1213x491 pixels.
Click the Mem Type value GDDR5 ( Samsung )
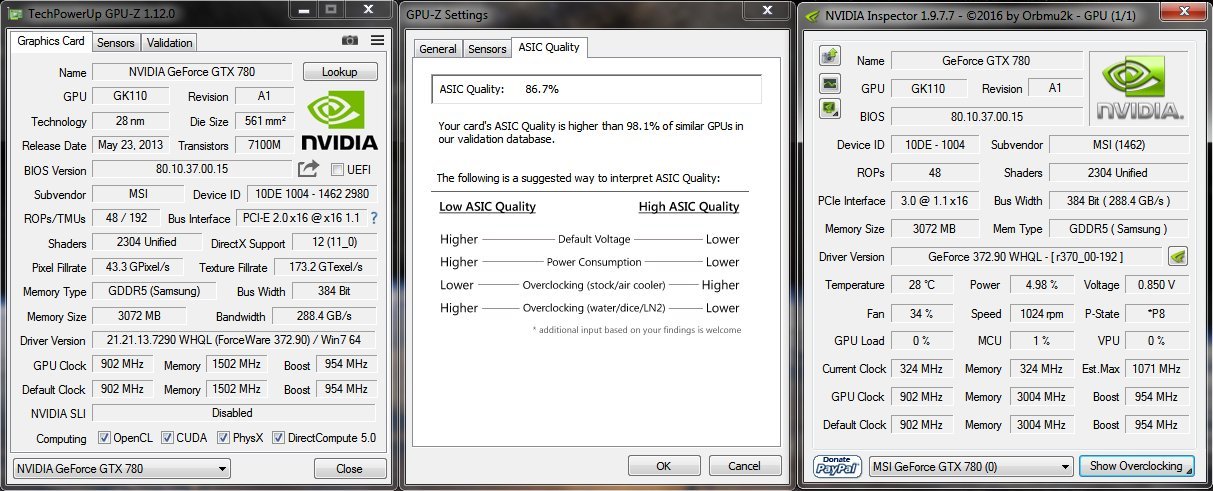coord(1120,229)
